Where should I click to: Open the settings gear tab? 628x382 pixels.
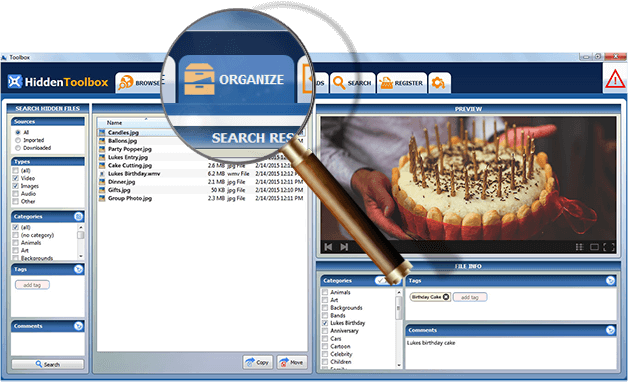tap(439, 83)
